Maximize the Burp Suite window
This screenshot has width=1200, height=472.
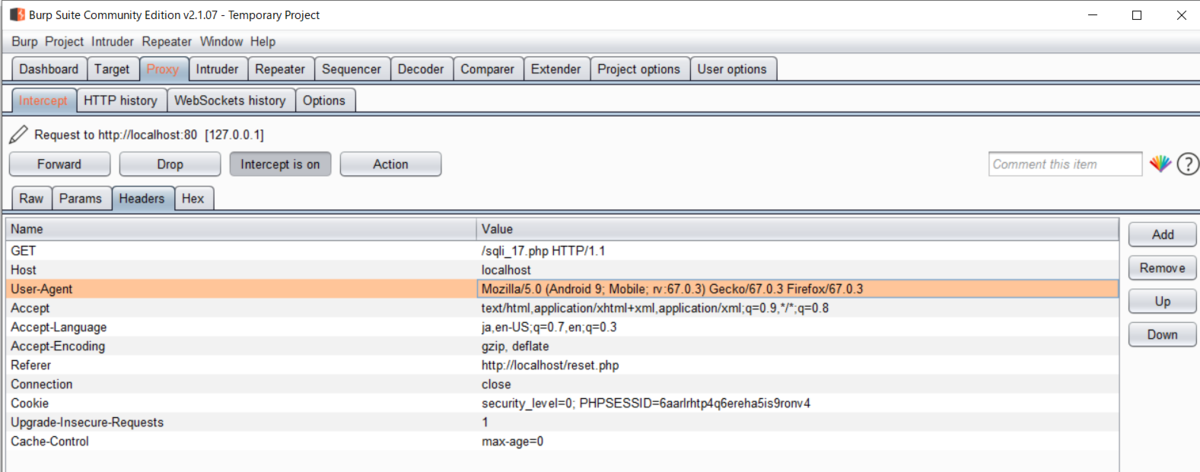click(x=1136, y=15)
